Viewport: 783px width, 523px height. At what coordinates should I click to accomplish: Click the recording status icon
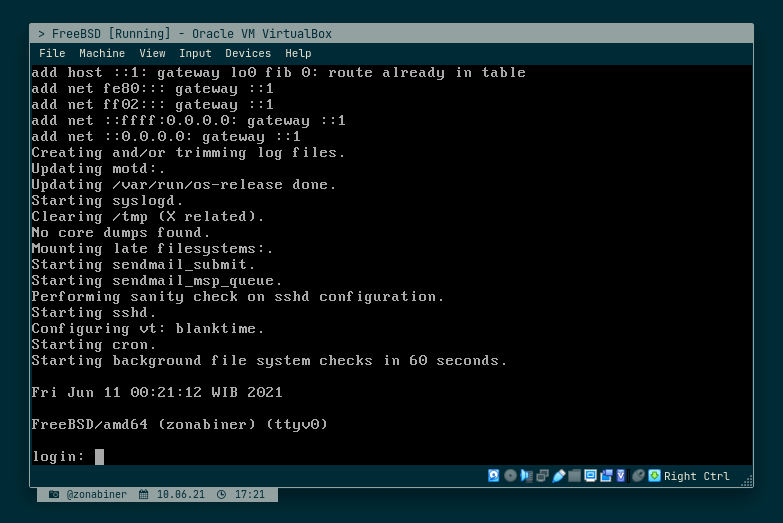[606, 476]
